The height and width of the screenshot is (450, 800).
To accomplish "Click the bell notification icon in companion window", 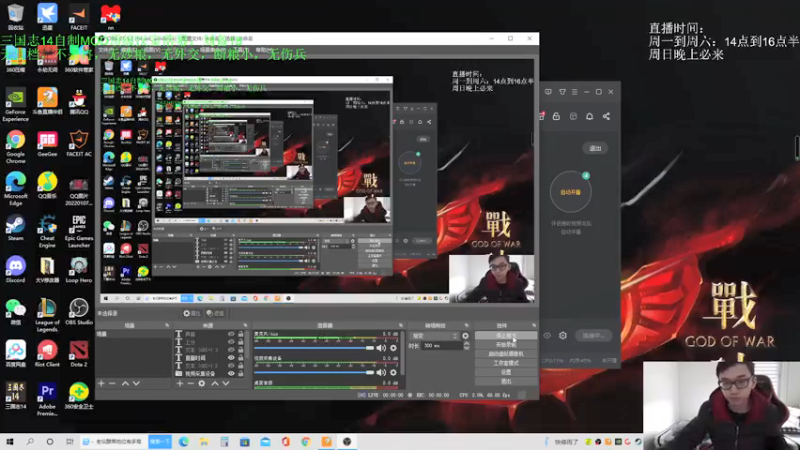I will point(589,117).
